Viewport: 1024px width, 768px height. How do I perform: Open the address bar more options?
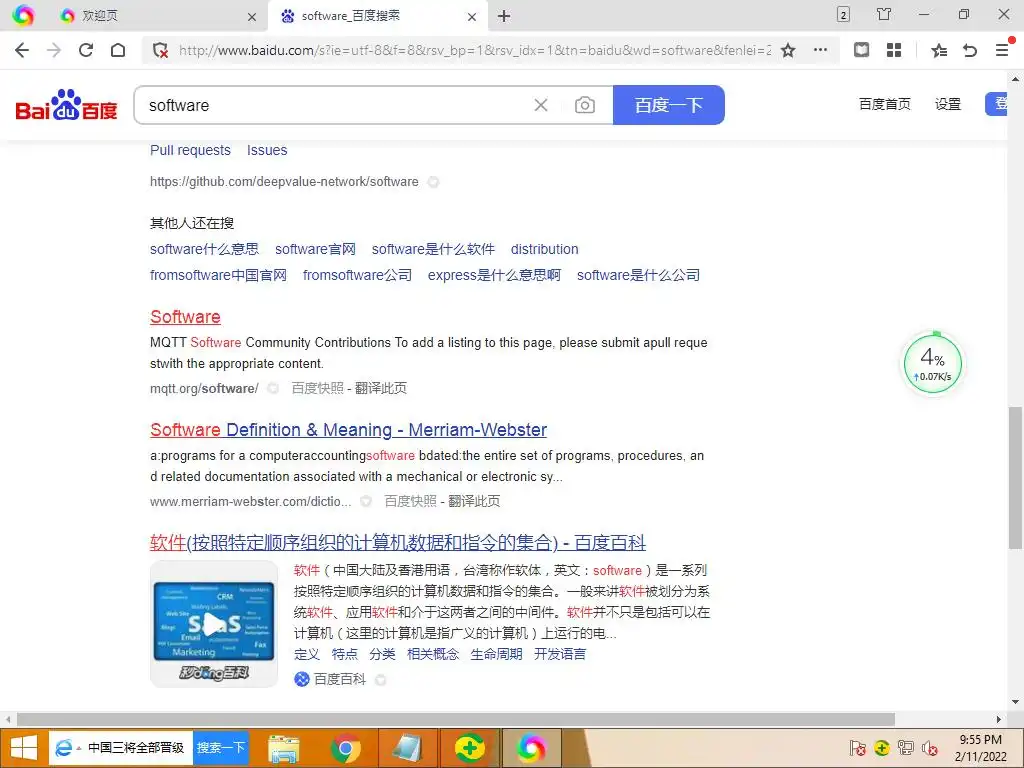tap(820, 50)
